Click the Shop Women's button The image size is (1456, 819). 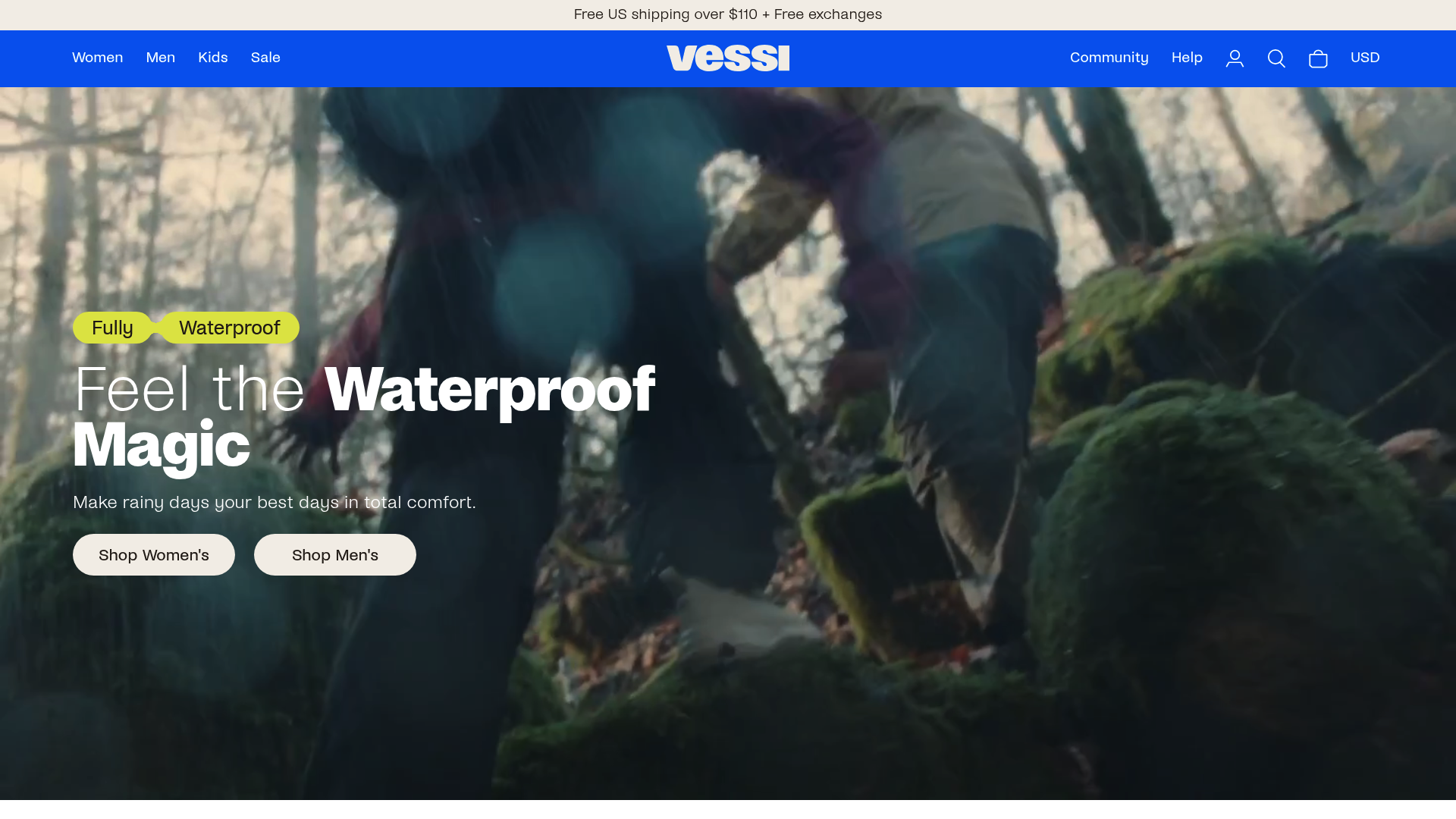click(154, 554)
